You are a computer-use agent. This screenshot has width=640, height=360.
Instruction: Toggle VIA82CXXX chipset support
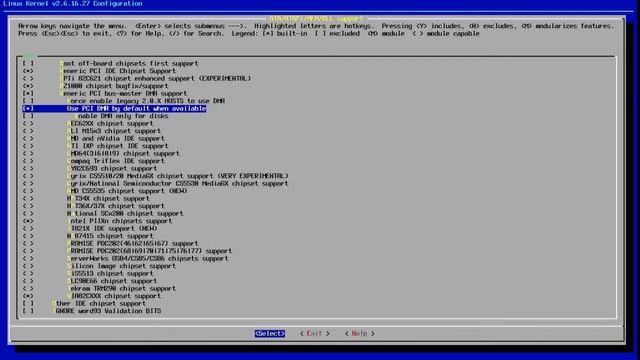tap(92, 296)
